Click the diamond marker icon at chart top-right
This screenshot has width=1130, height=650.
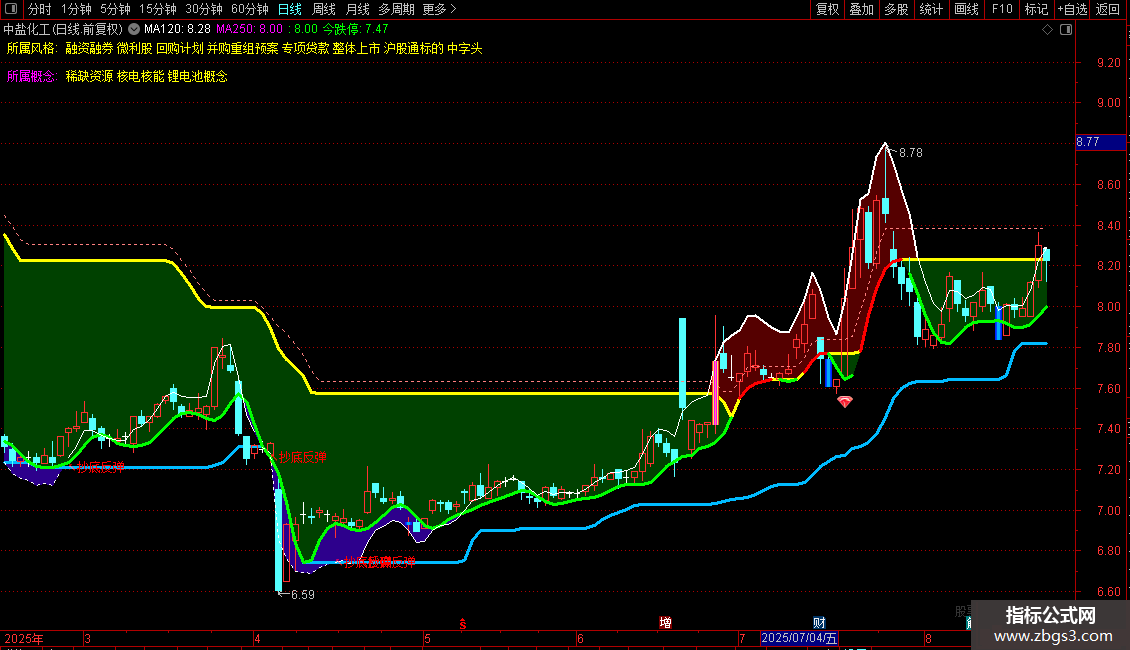click(x=1047, y=30)
